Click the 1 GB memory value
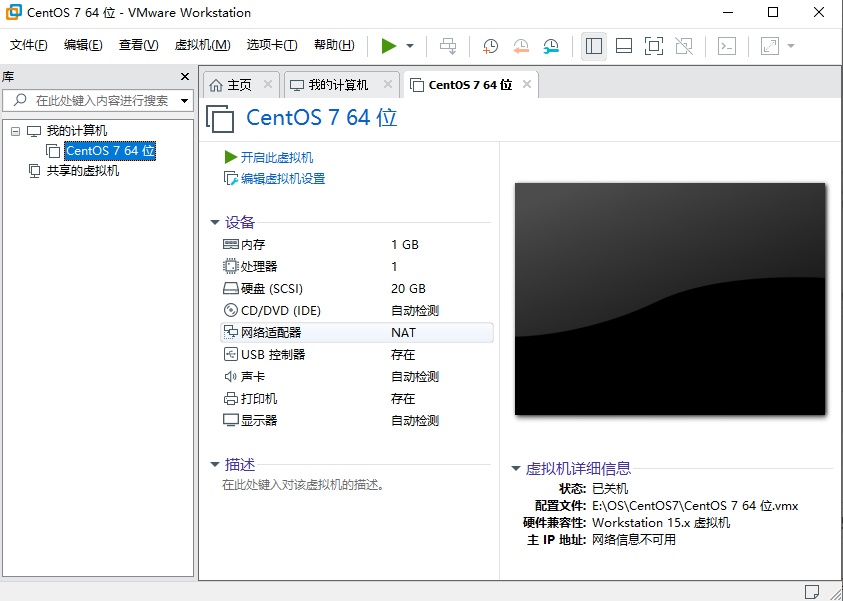Screen dimensions: 843x601 coord(405,245)
